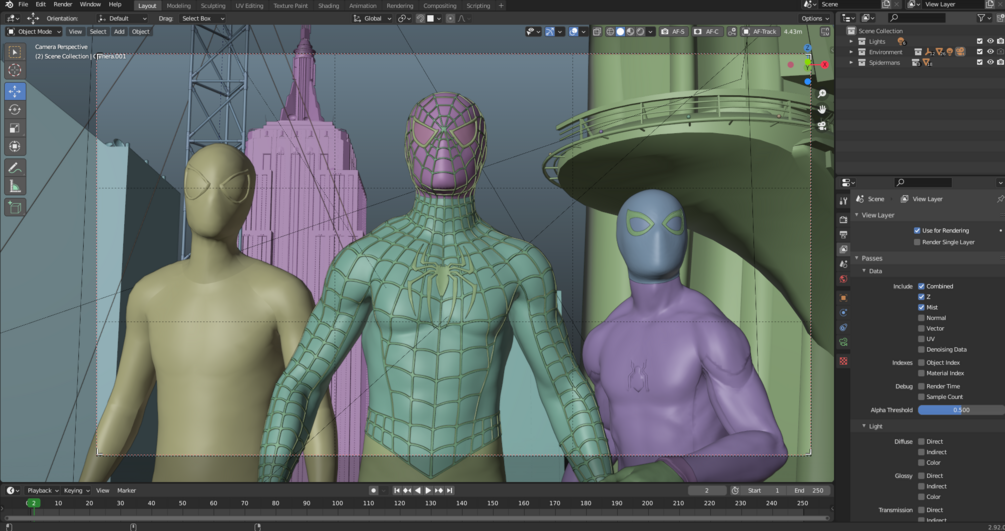Open the Object Mode dropdown
This screenshot has height=531, width=1005.
(35, 32)
